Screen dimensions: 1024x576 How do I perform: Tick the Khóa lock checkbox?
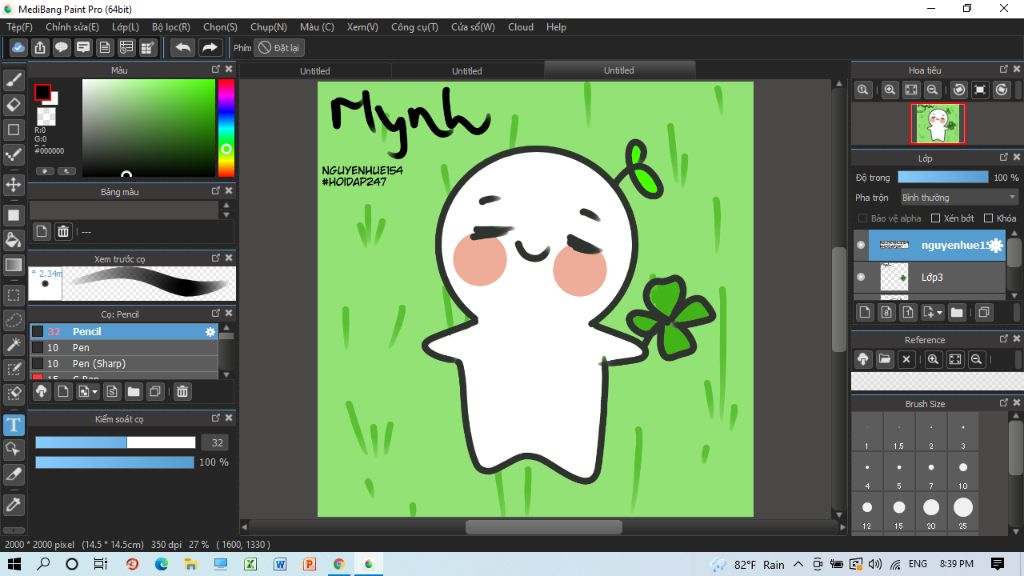(x=988, y=218)
